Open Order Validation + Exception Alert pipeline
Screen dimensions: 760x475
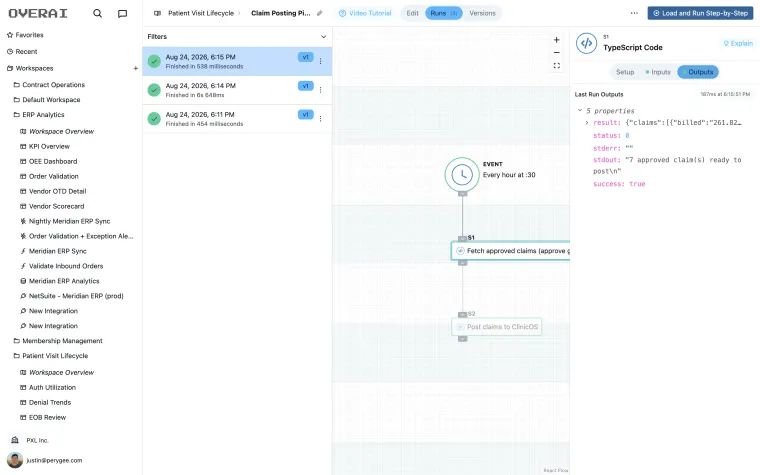[77, 237]
